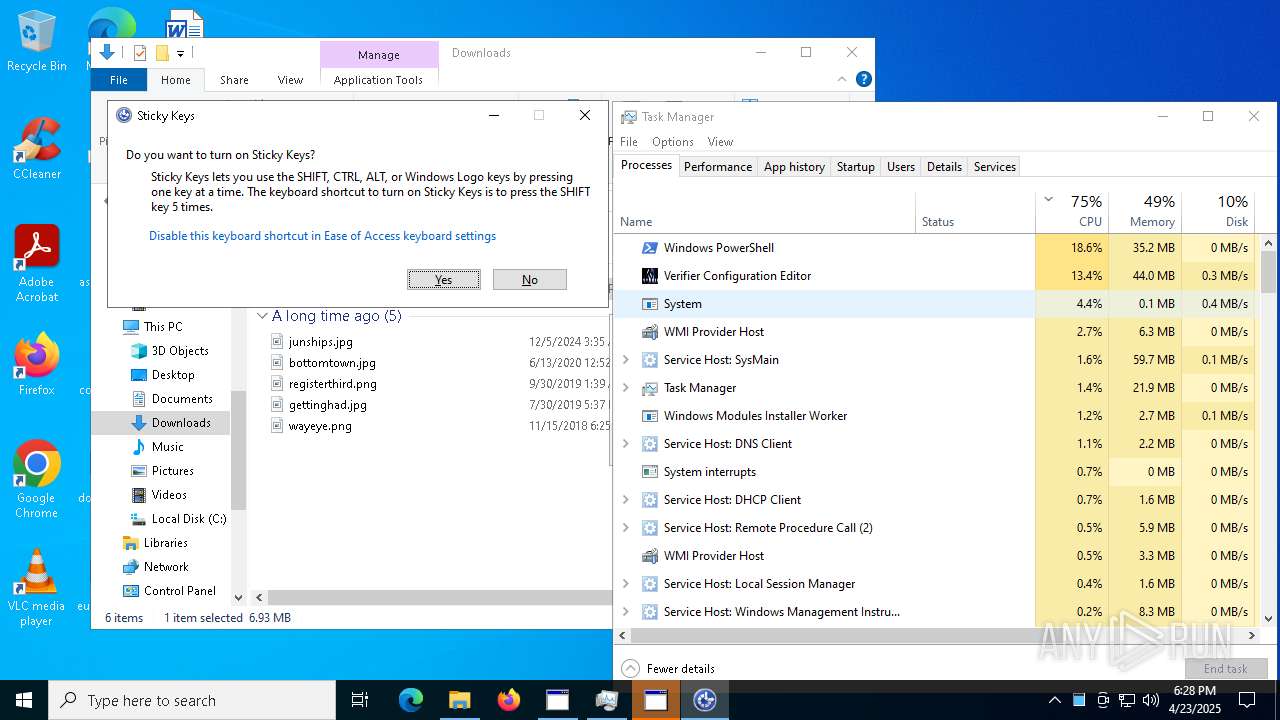This screenshot has height=720, width=1280.
Task: Launch Firefox from desktop icon
Action: (x=37, y=364)
